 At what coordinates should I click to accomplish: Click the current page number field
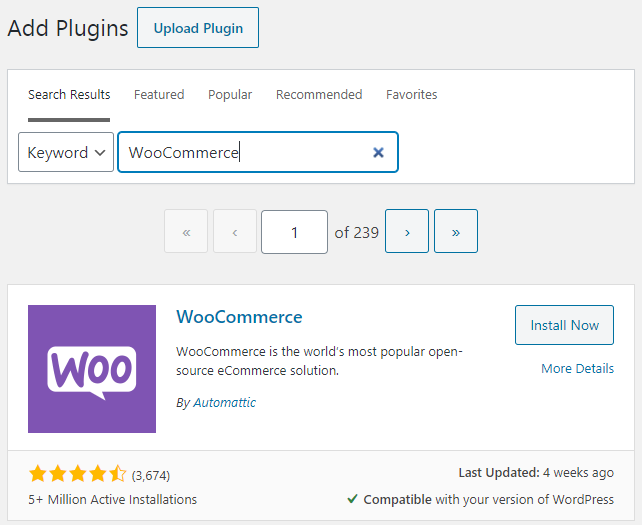tap(294, 232)
